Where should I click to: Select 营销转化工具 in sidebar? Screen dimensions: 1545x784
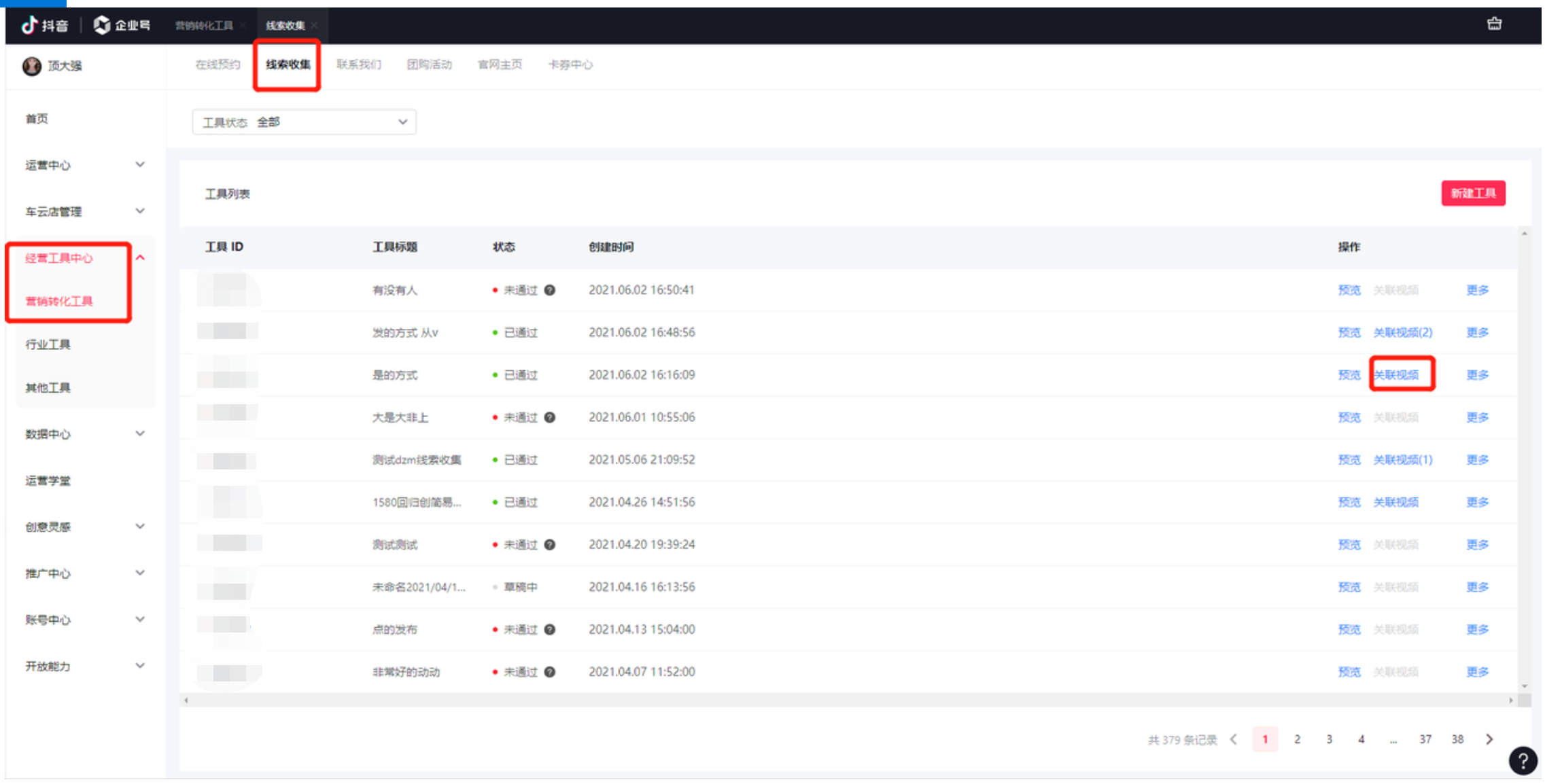click(59, 301)
